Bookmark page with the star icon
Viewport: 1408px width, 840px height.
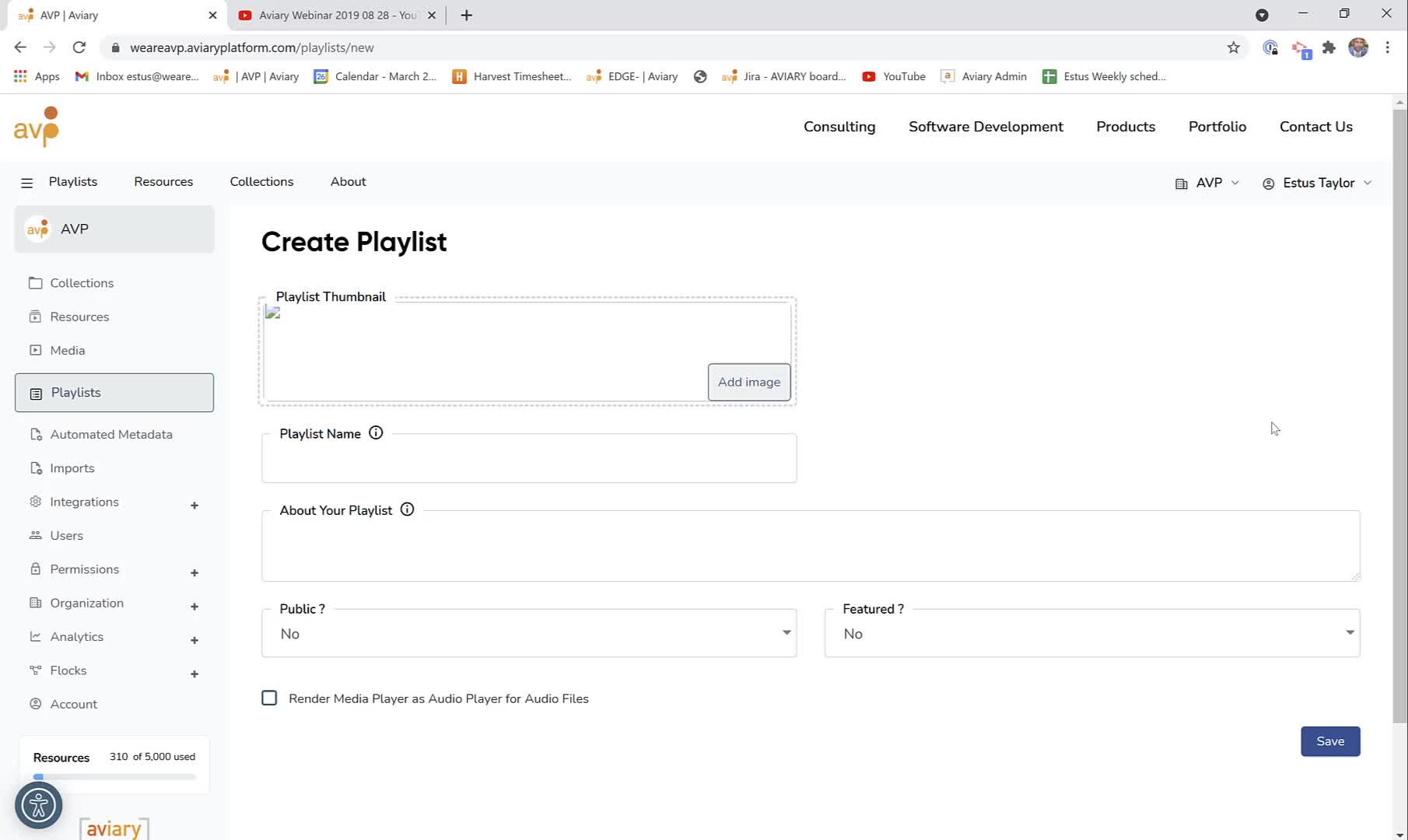coord(1234,47)
